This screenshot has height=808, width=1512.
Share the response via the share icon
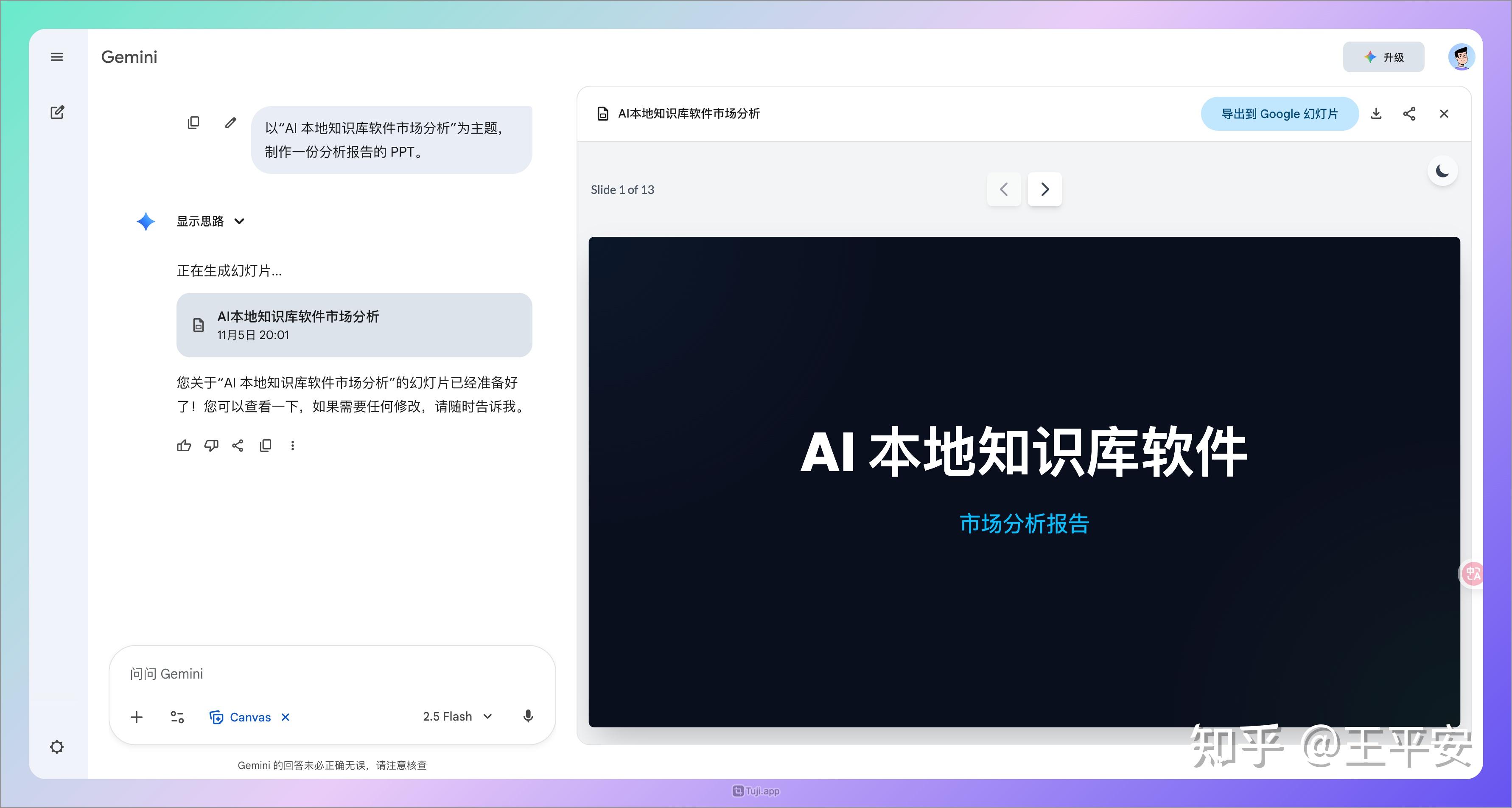coord(238,446)
